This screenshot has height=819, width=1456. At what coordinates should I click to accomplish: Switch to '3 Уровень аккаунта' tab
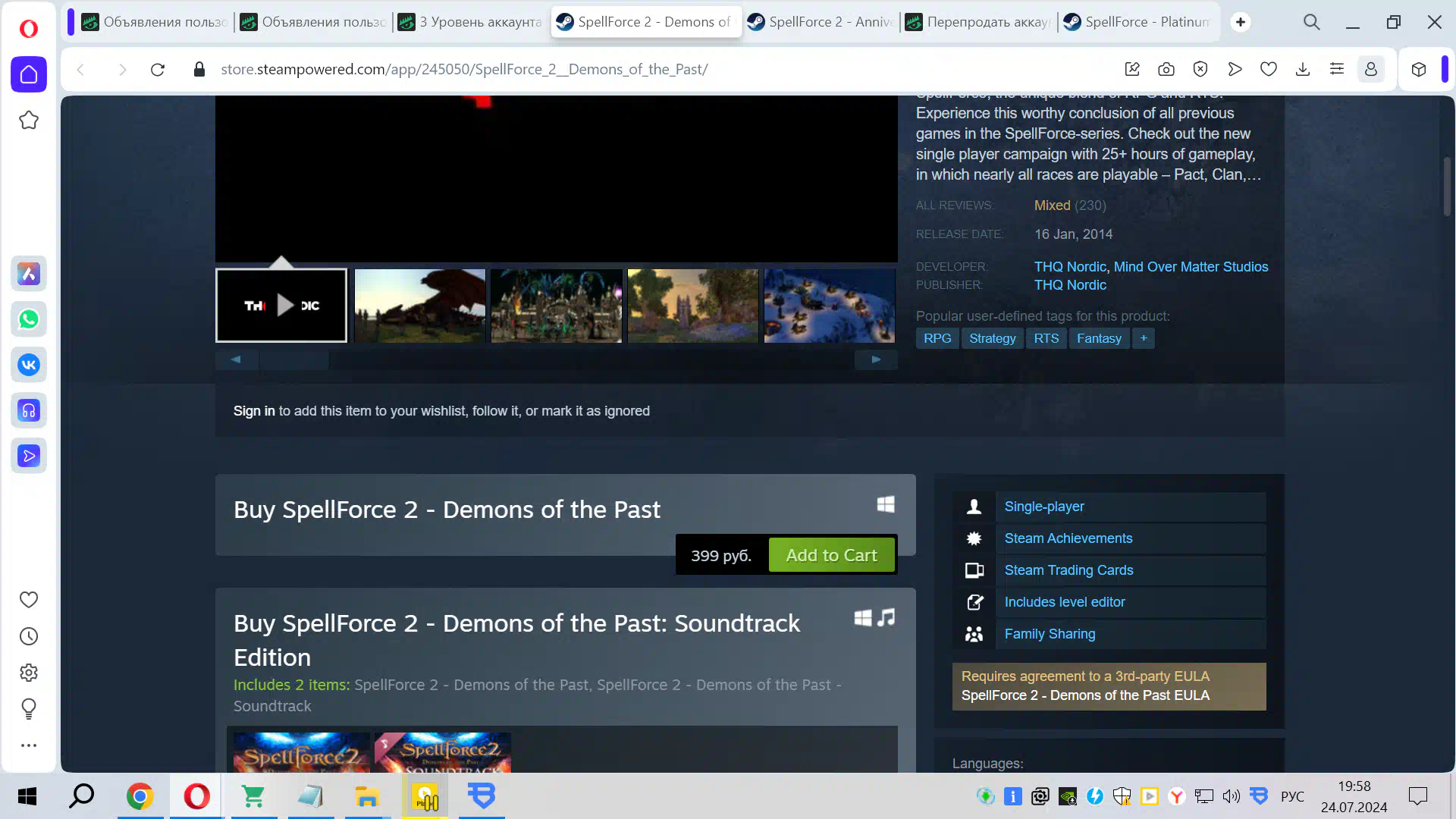[x=470, y=22]
